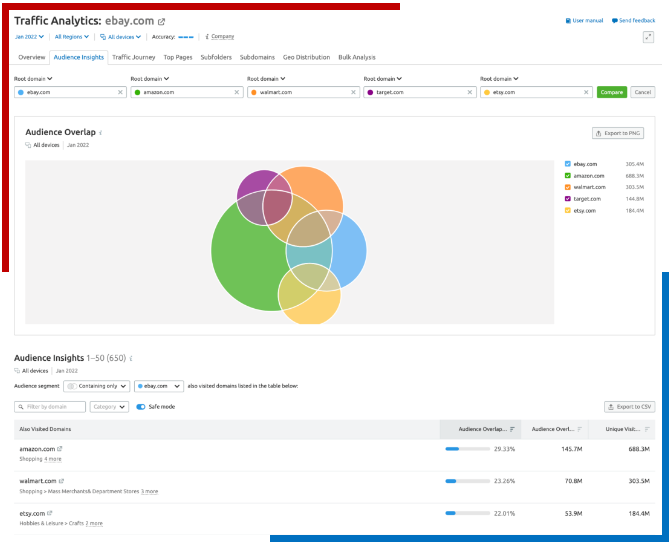Open ebay.com external link icon in title
Image resolution: width=672 pixels, height=546 pixels.
162,21
